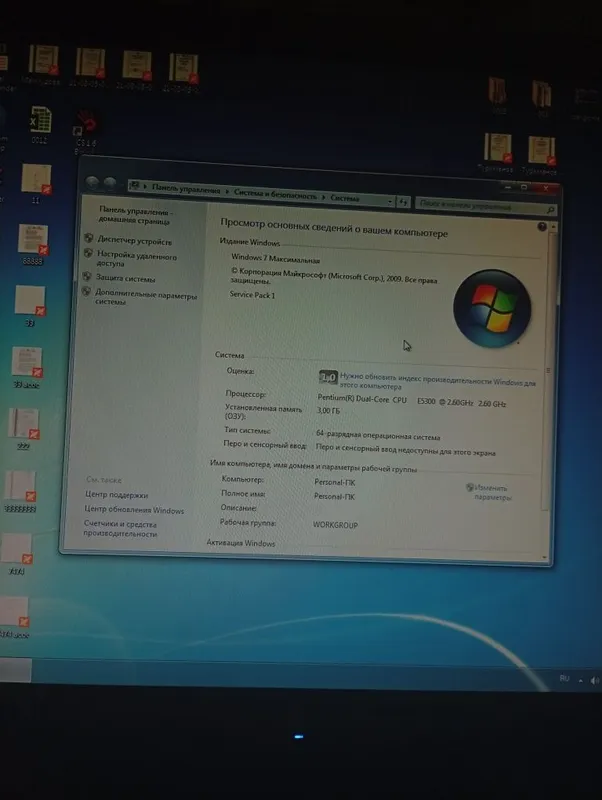
Task: Open the Excel file 0012 on desktop
Action: [40, 125]
